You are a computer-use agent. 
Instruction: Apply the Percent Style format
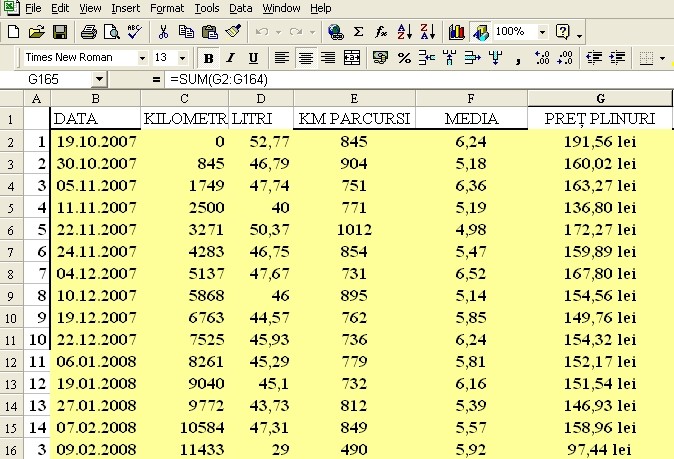pos(405,58)
